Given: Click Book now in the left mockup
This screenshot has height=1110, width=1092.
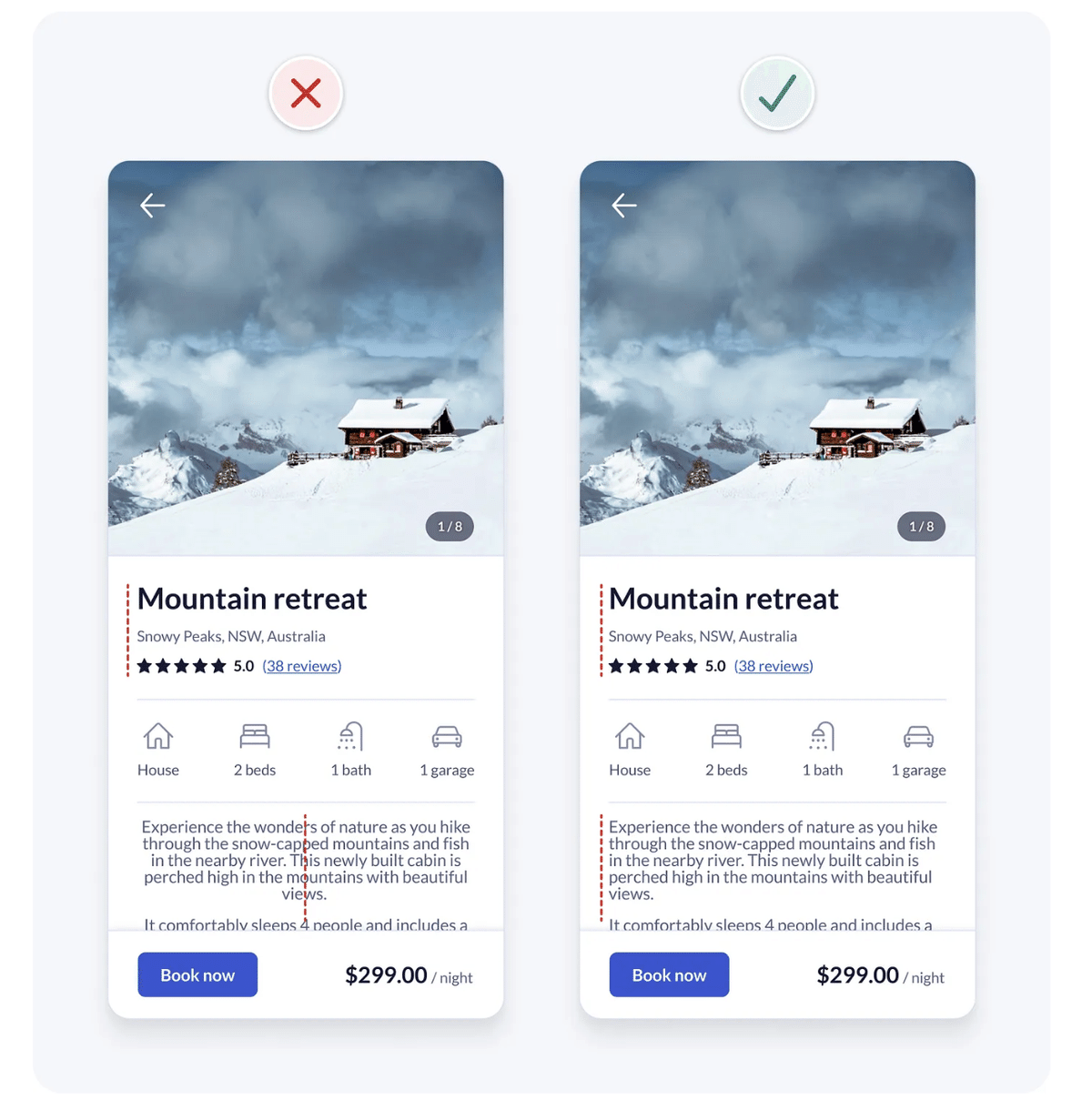Looking at the screenshot, I should 197,974.
